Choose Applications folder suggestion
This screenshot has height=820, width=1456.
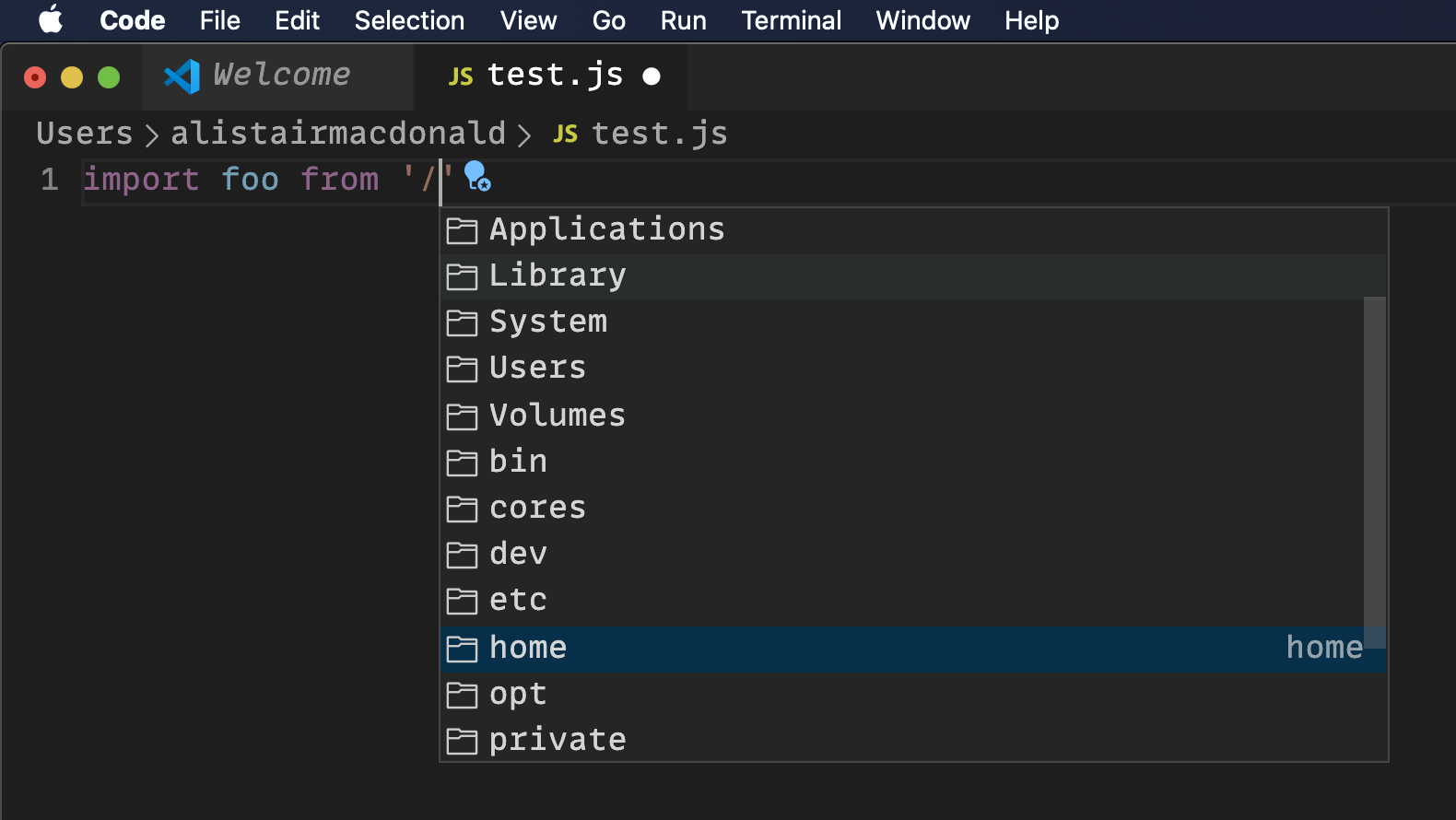pos(914,230)
